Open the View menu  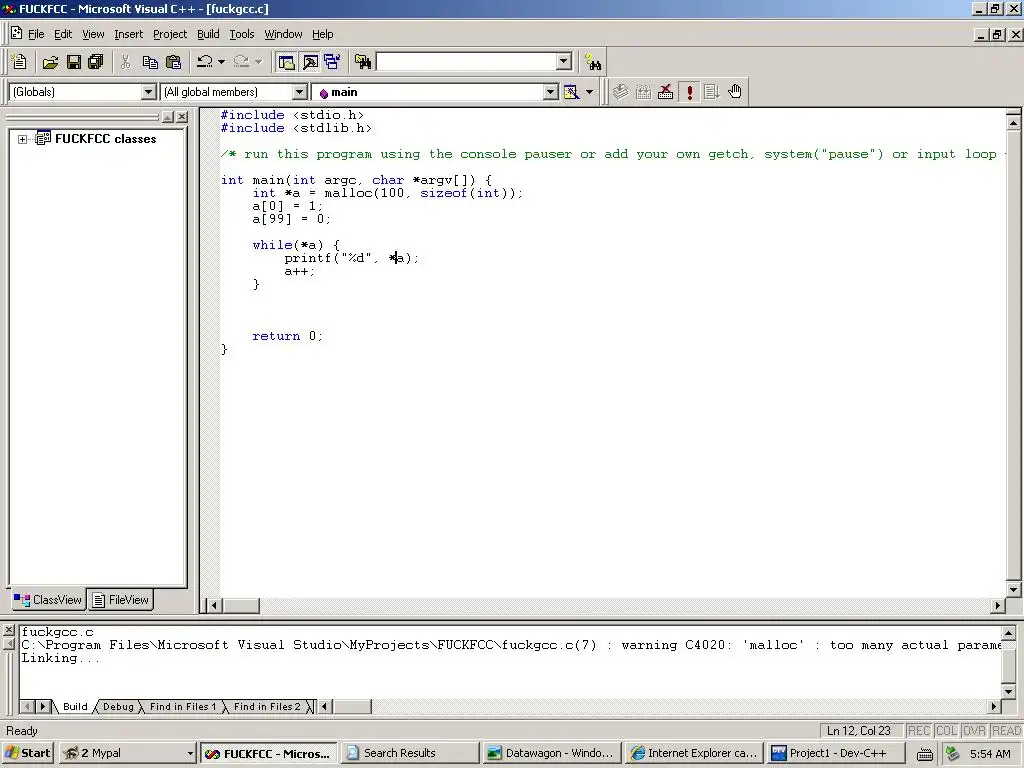(93, 34)
